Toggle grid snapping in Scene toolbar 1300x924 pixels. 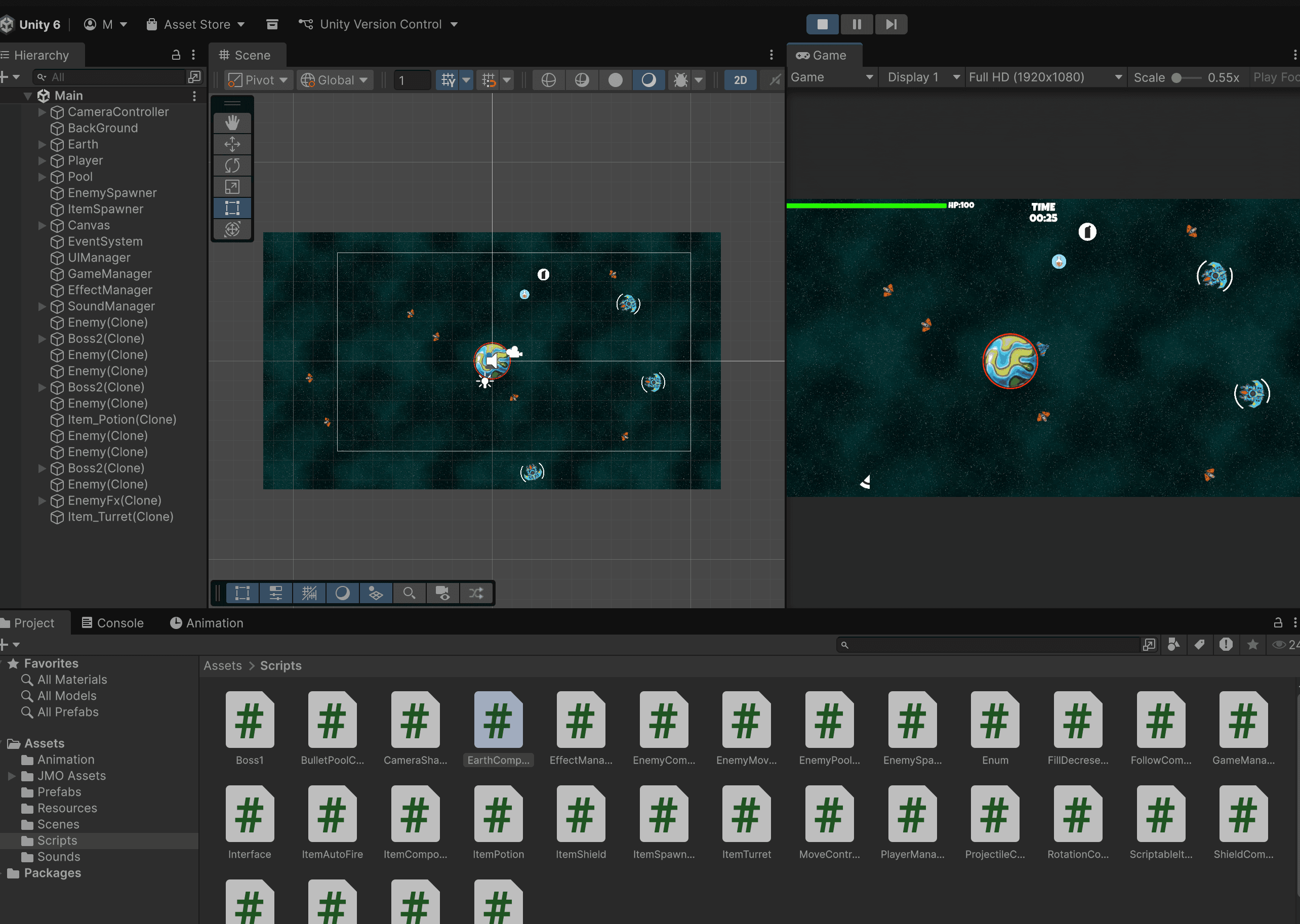[489, 79]
